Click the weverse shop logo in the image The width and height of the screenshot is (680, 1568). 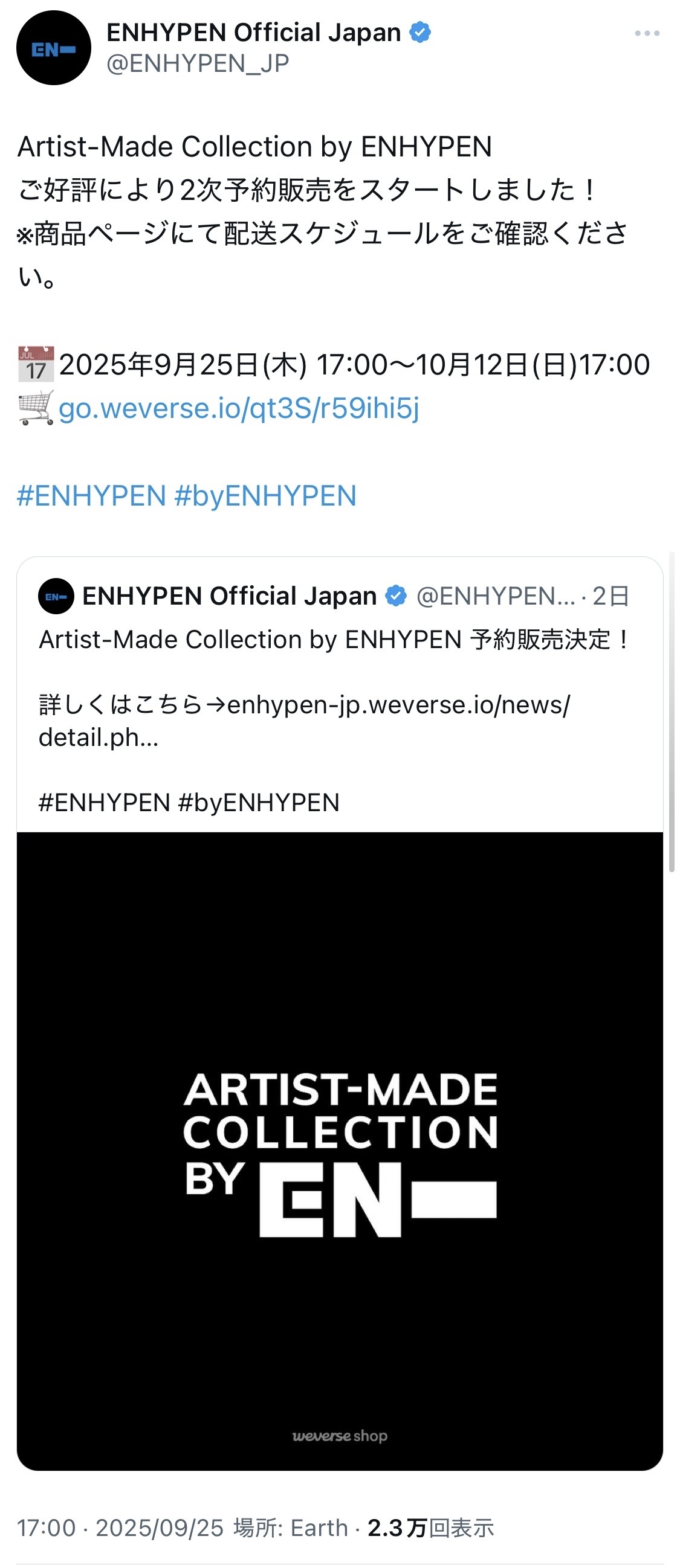(340, 1436)
